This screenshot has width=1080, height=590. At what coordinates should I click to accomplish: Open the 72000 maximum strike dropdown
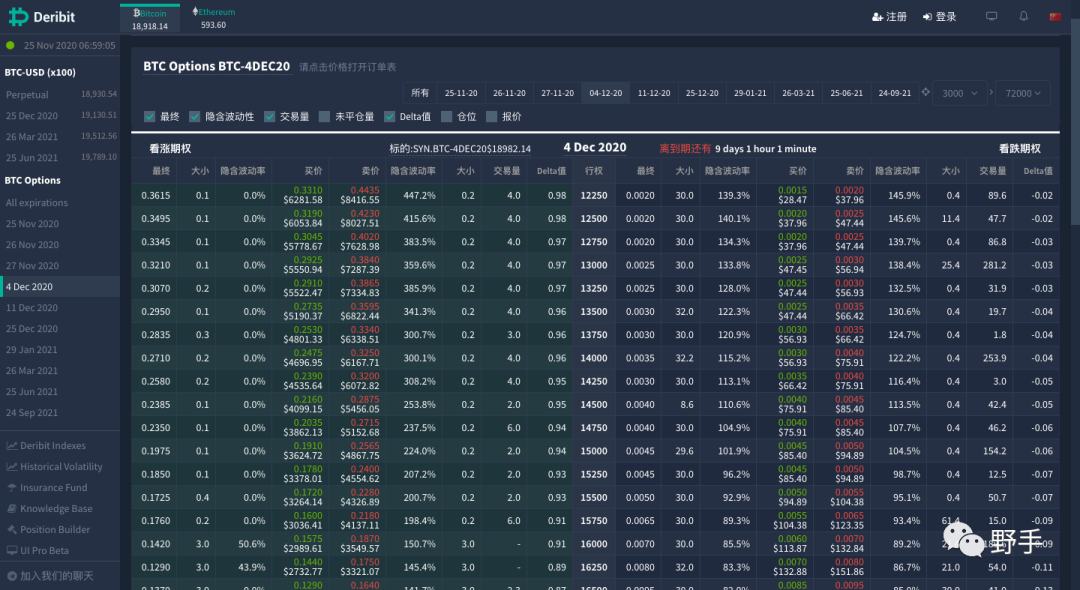pyautogui.click(x=1021, y=93)
